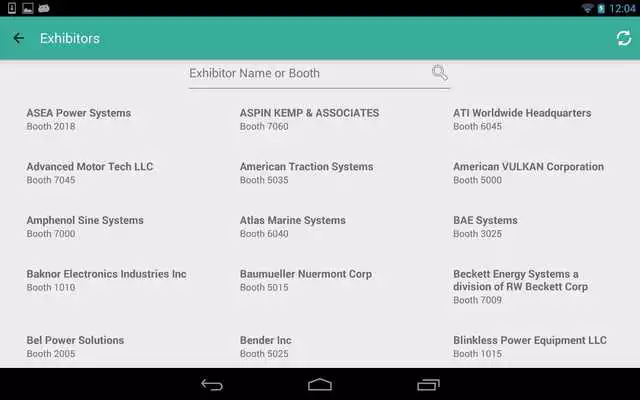Image resolution: width=640 pixels, height=400 pixels.
Task: Tap the Android home button
Action: coord(320,384)
